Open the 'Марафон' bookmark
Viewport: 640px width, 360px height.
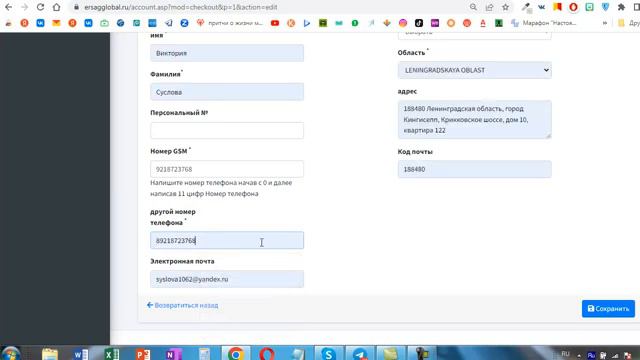(544, 23)
